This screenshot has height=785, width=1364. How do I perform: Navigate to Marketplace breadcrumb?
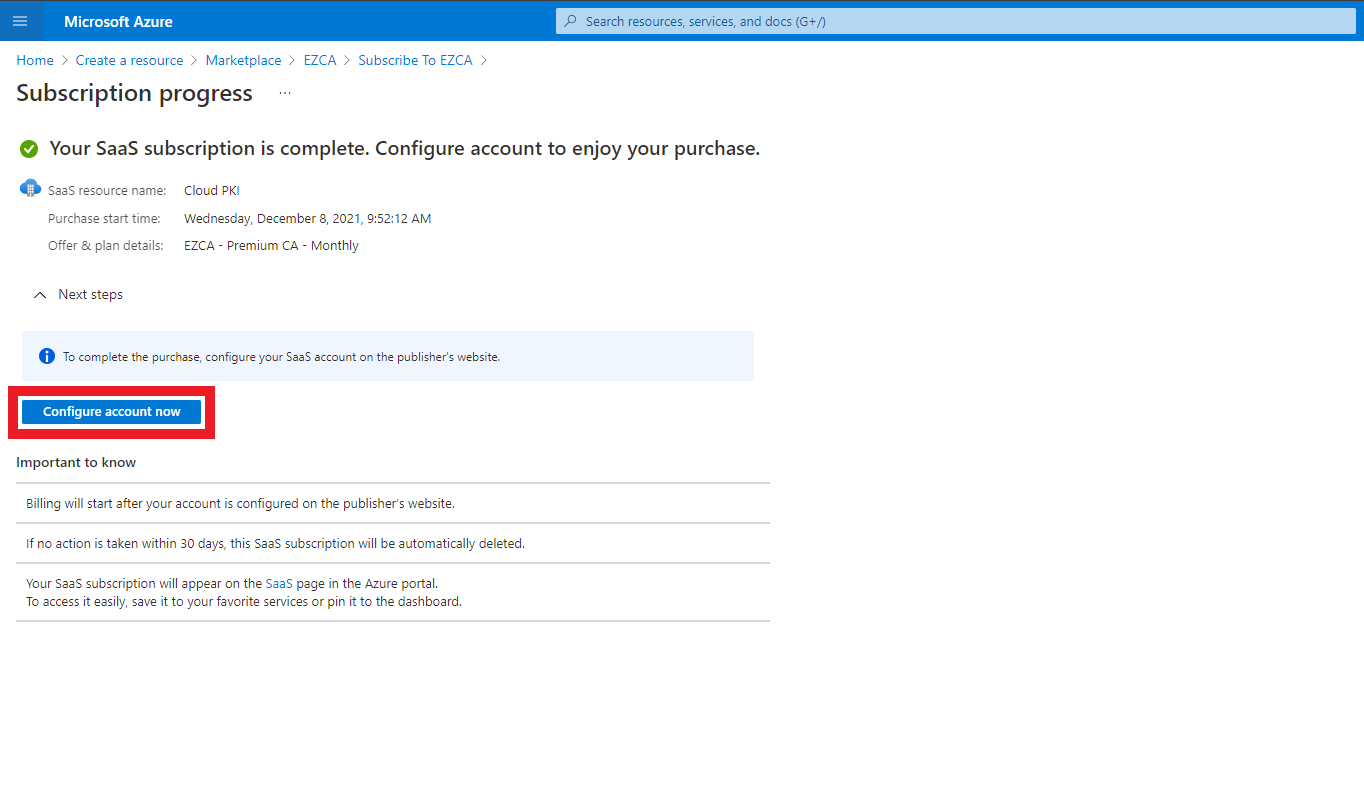244,60
